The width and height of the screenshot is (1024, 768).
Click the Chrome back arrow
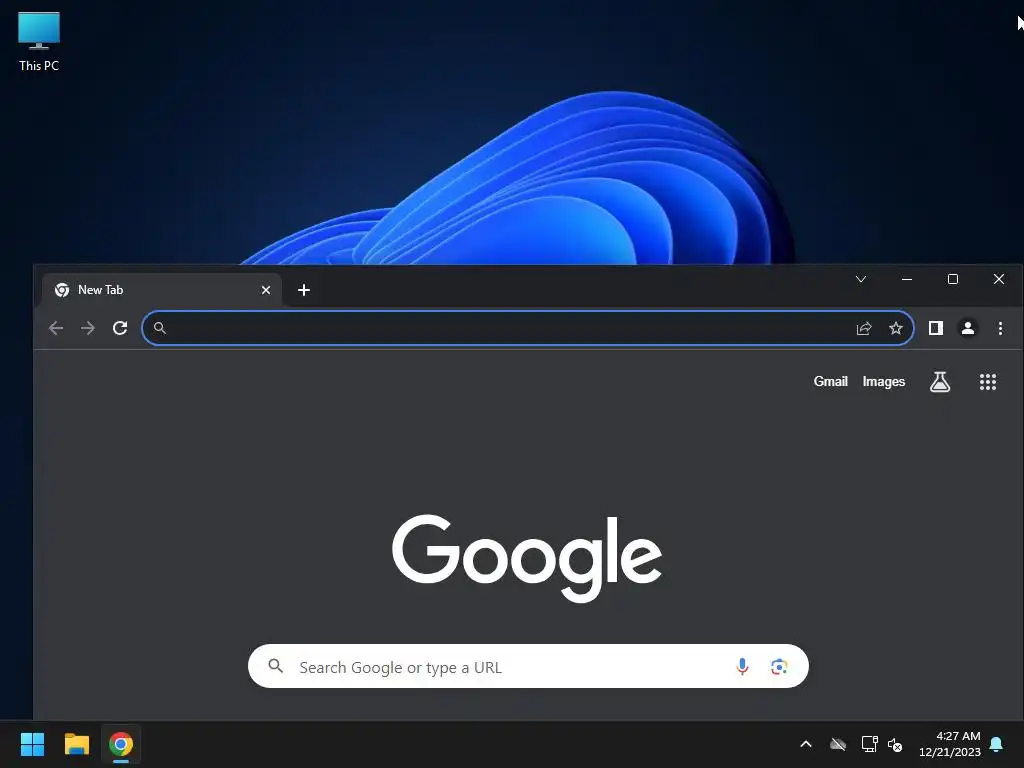[56, 328]
